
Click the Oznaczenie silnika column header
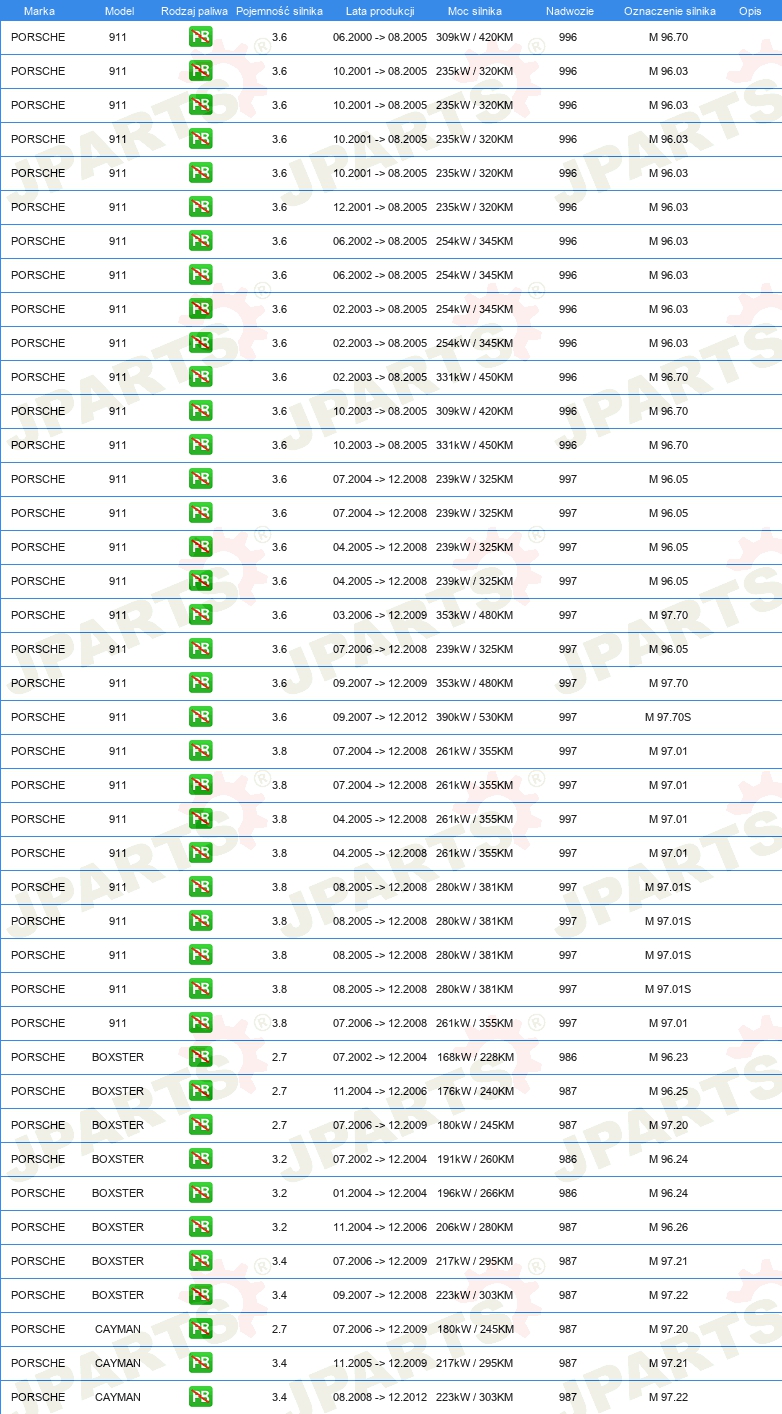[670, 11]
